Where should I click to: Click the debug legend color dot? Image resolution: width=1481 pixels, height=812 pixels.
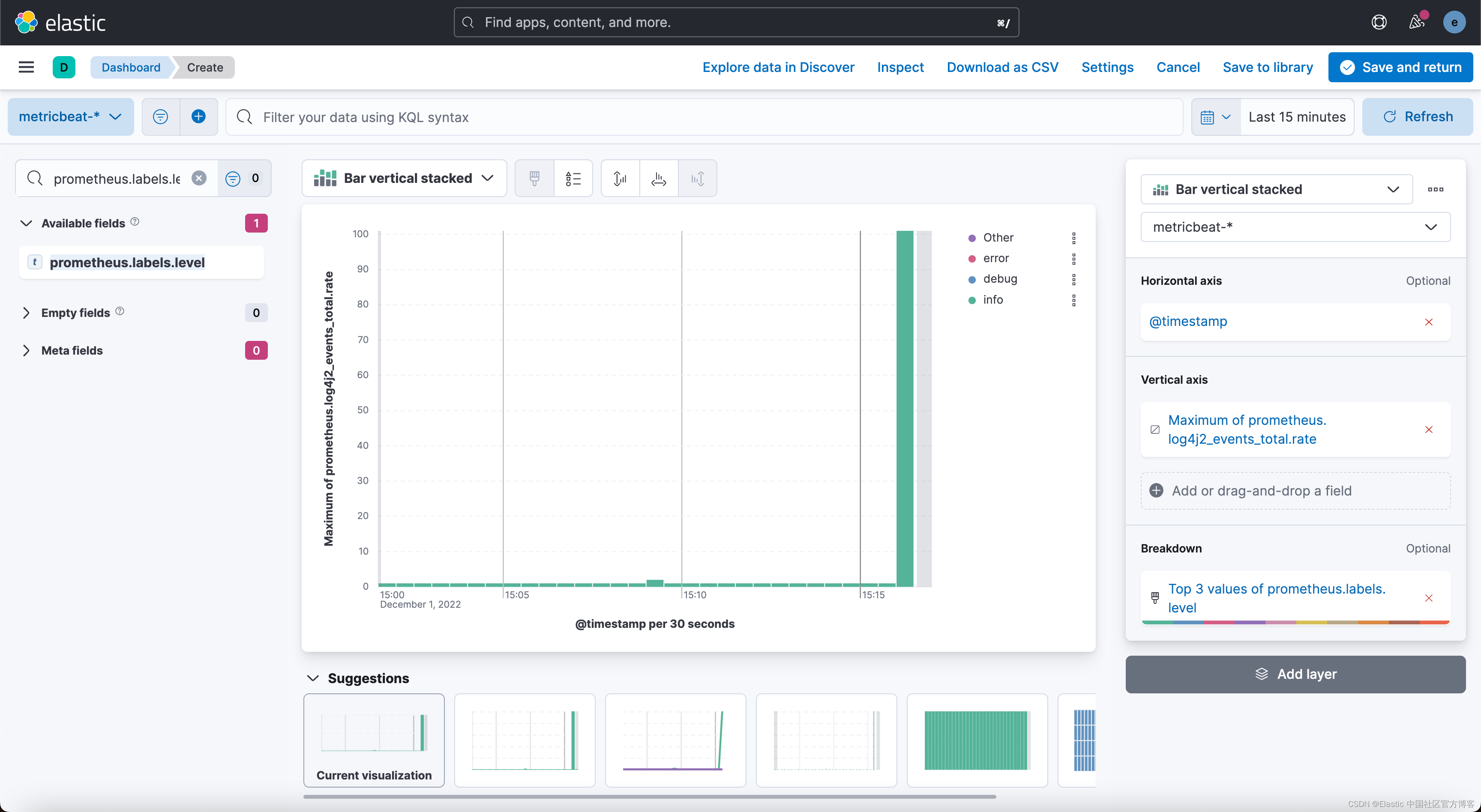click(972, 279)
